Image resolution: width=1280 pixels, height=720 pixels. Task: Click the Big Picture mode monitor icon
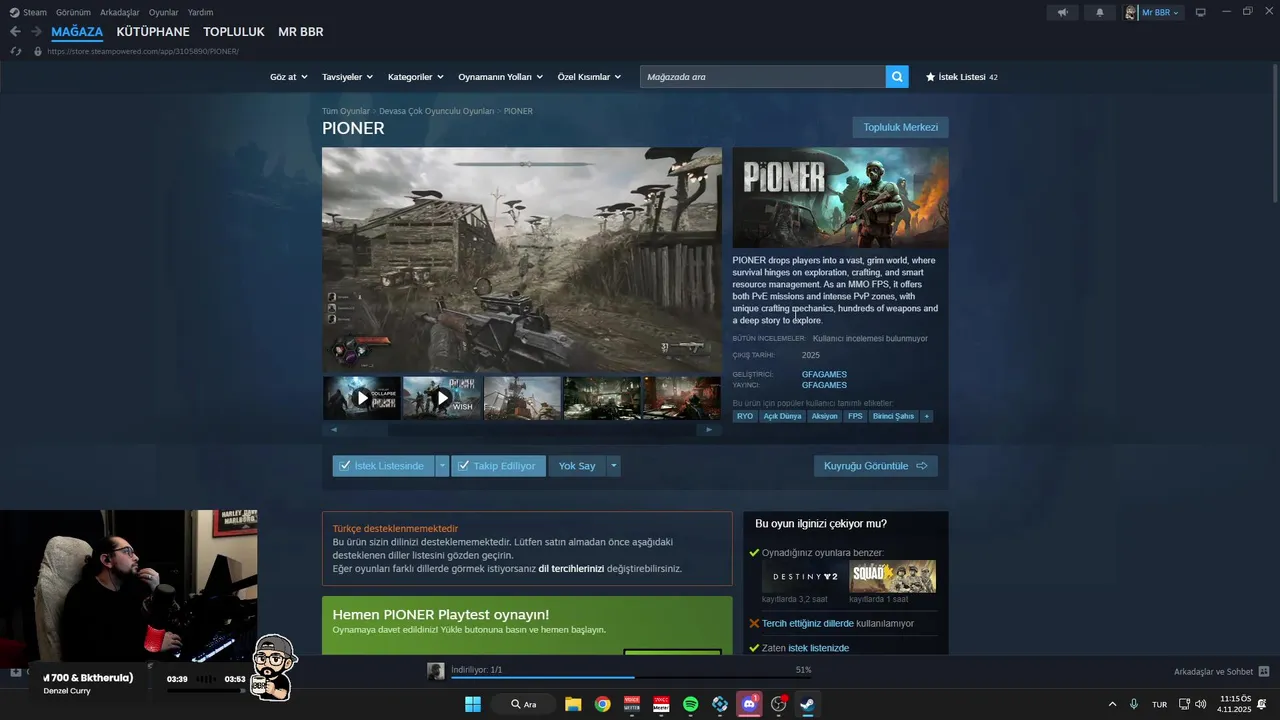(x=1200, y=13)
